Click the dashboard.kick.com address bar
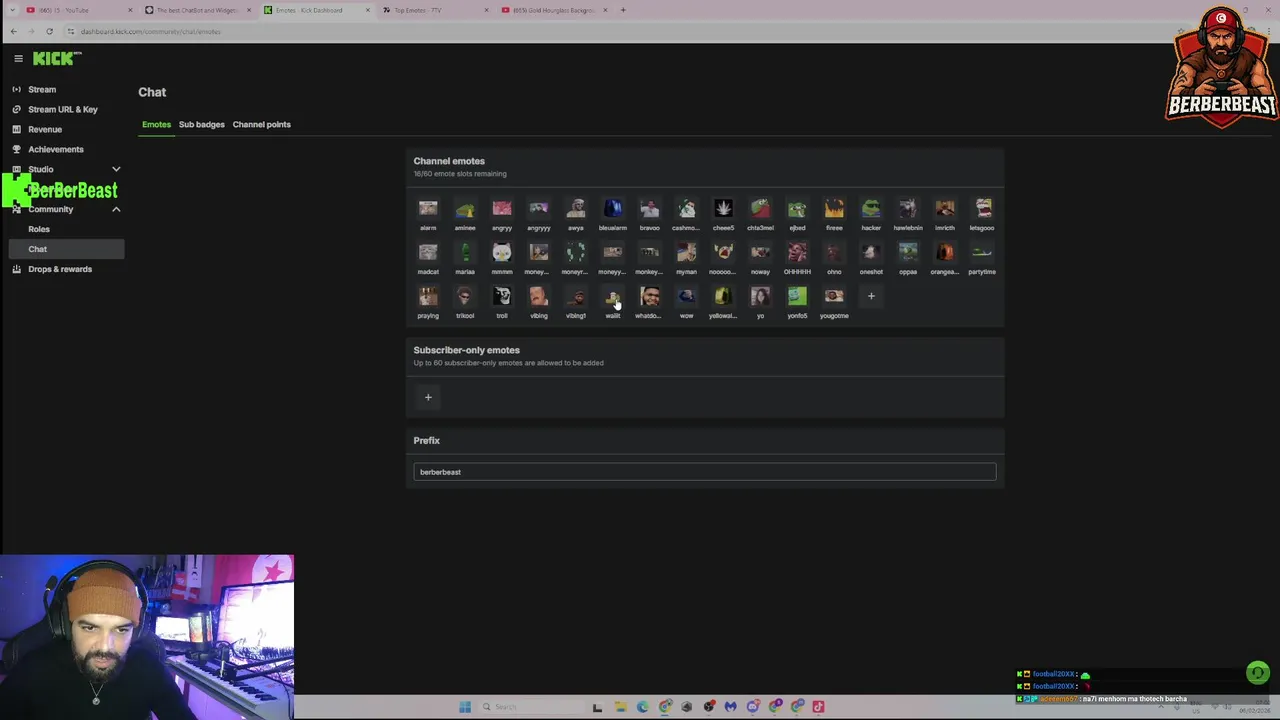 [150, 31]
